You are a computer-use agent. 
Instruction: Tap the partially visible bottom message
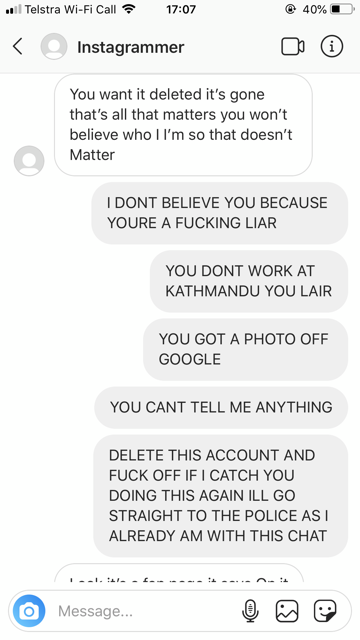click(179, 573)
